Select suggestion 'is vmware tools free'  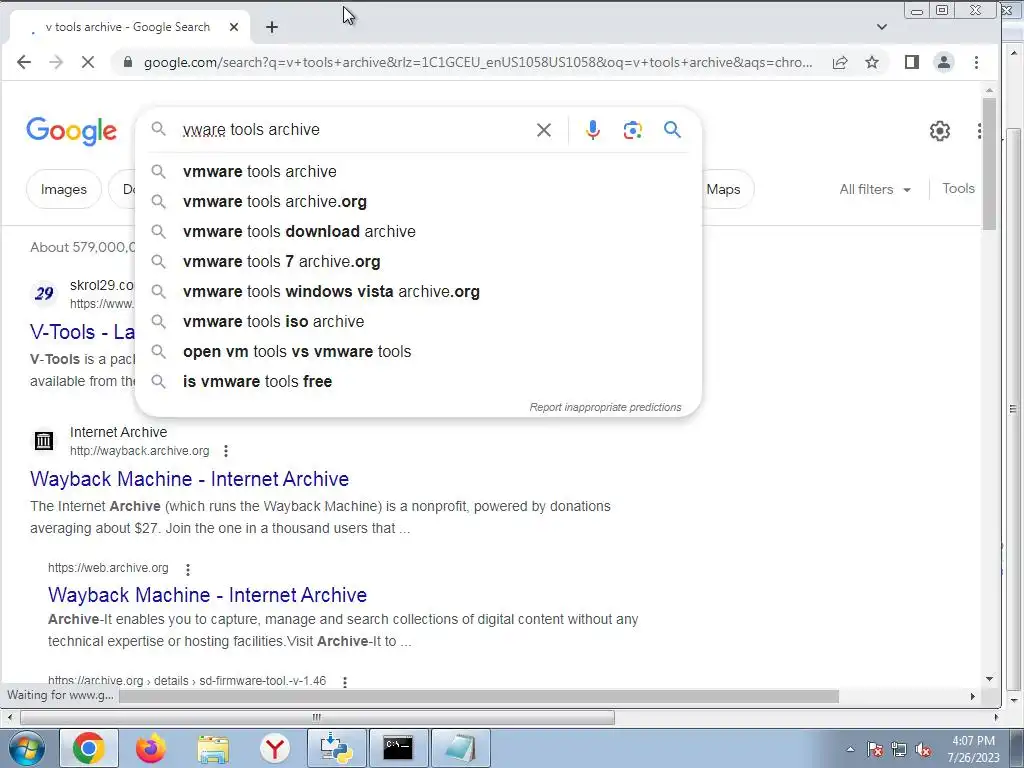[418, 381]
